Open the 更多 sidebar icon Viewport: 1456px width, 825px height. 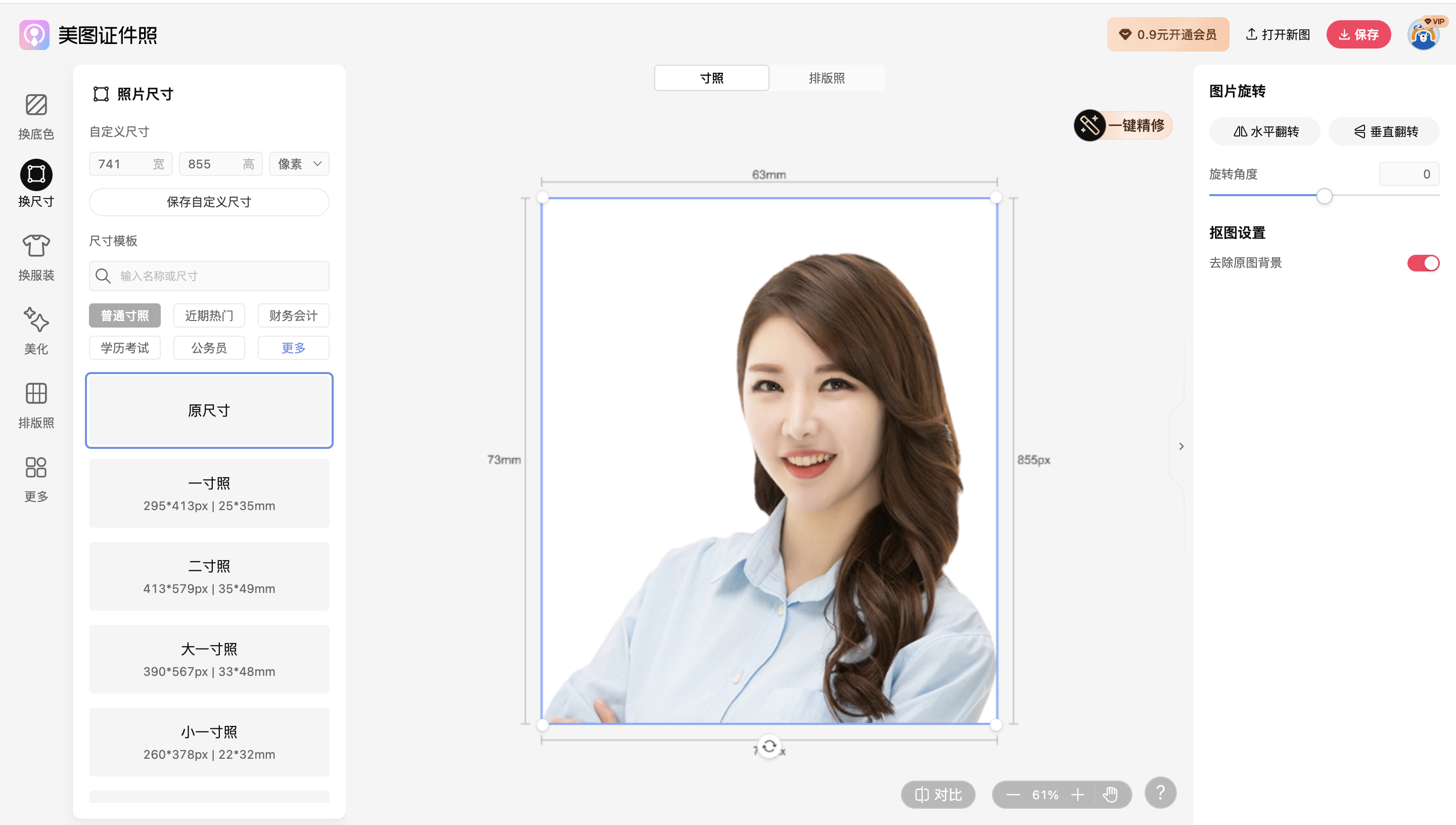click(x=36, y=468)
